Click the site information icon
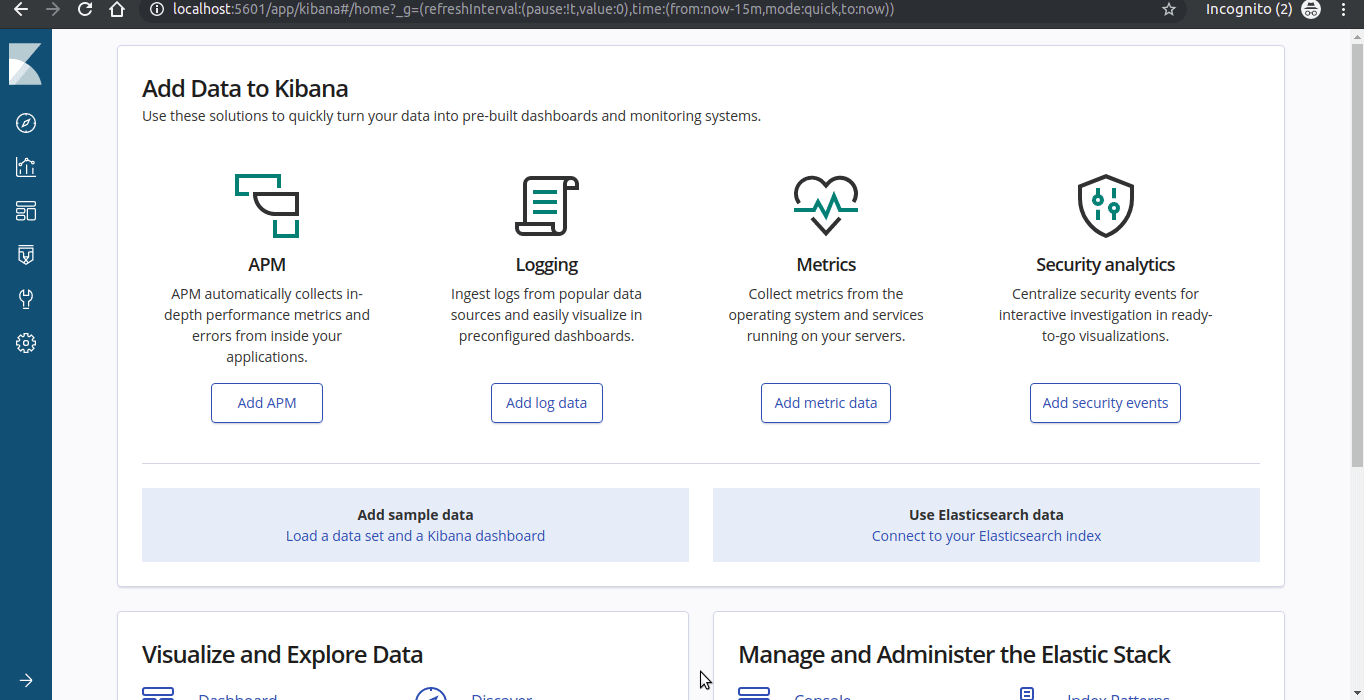The image size is (1364, 700). click(x=155, y=9)
